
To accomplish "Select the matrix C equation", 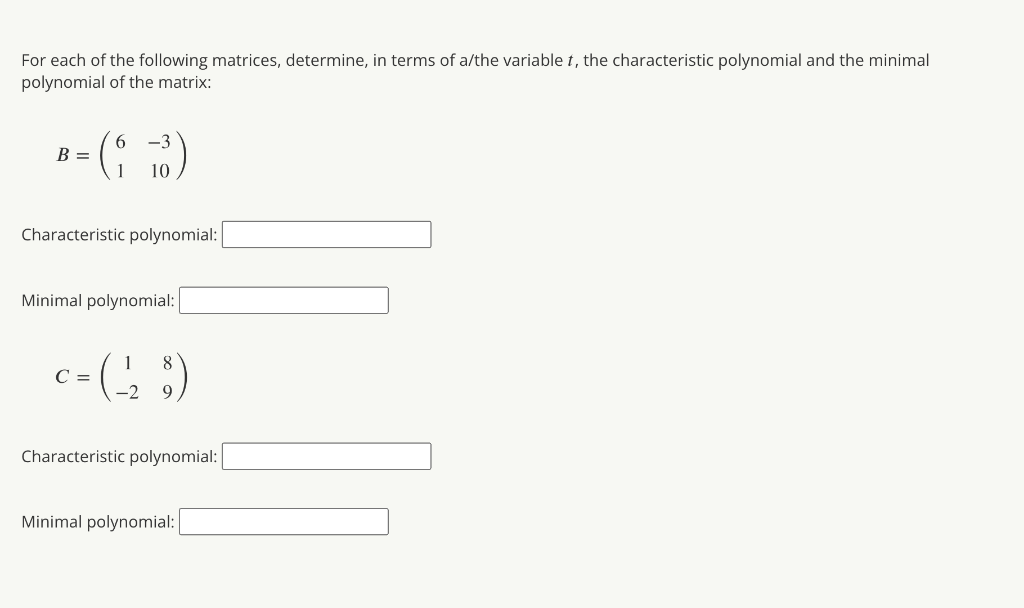I will pyautogui.click(x=122, y=377).
